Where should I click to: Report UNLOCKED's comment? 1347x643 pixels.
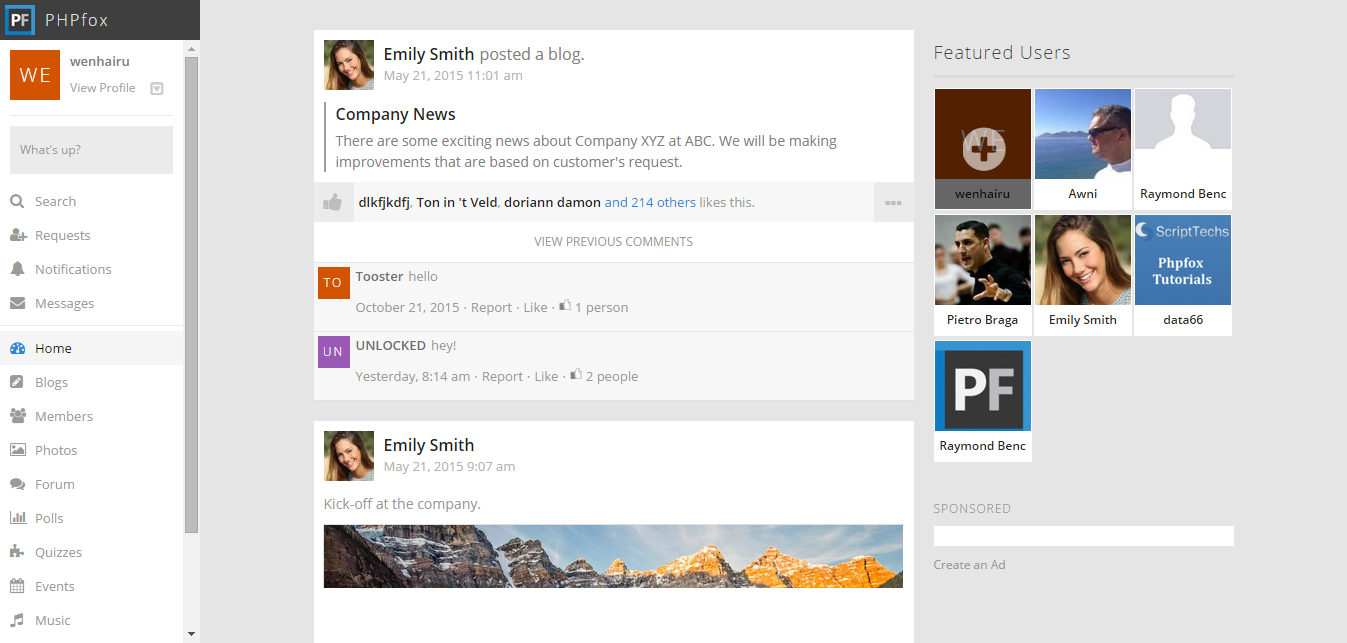502,376
